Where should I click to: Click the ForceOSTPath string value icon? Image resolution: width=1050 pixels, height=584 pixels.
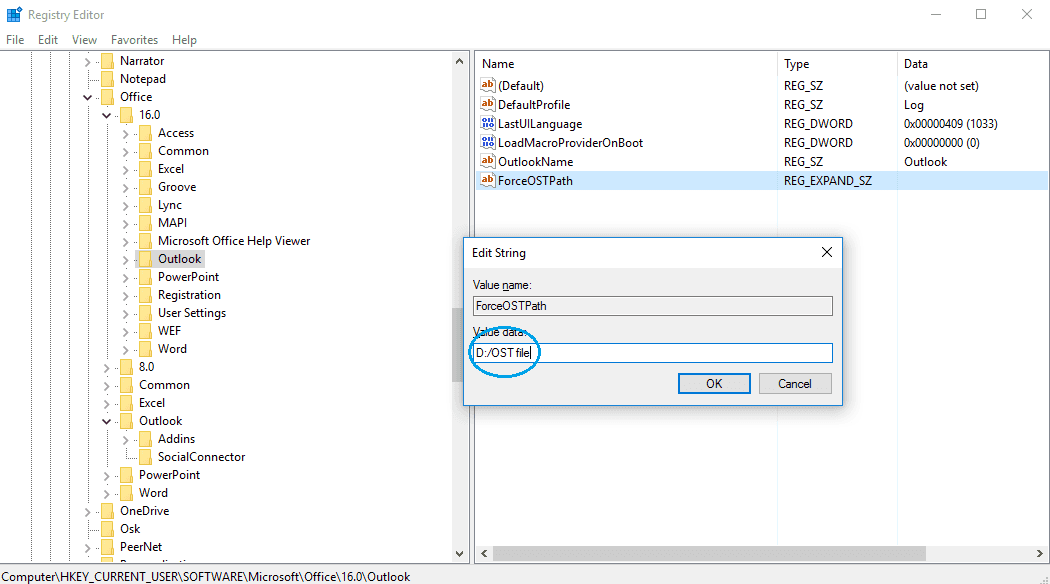click(488, 179)
